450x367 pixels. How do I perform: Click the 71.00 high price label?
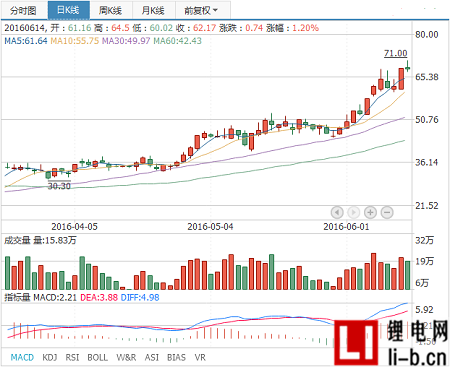click(x=396, y=53)
